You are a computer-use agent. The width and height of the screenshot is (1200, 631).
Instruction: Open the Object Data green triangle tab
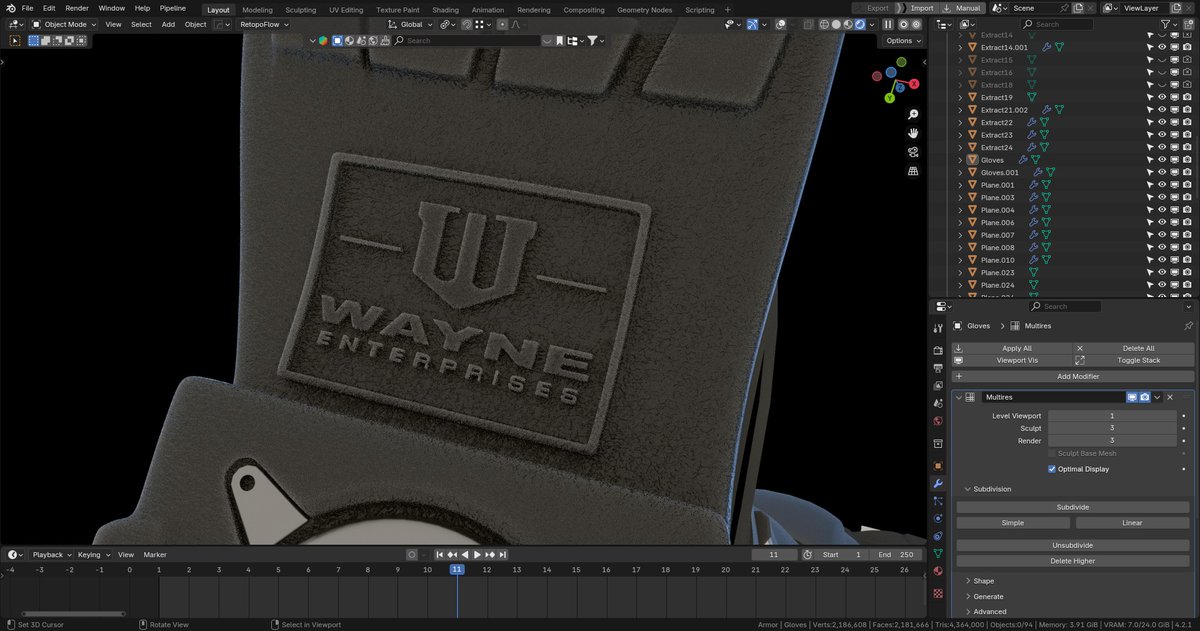(x=938, y=553)
